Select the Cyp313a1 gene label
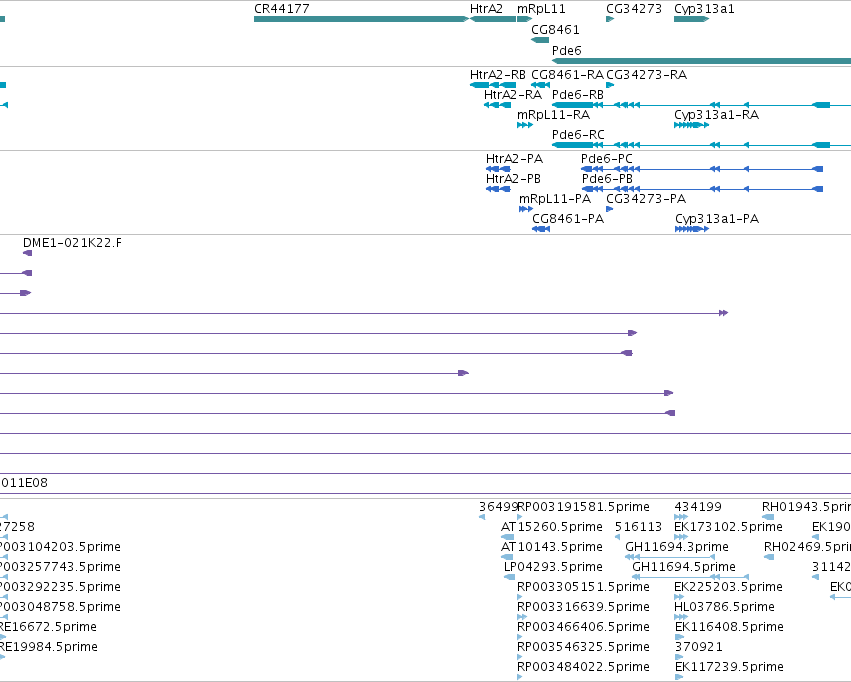 pyautogui.click(x=704, y=9)
